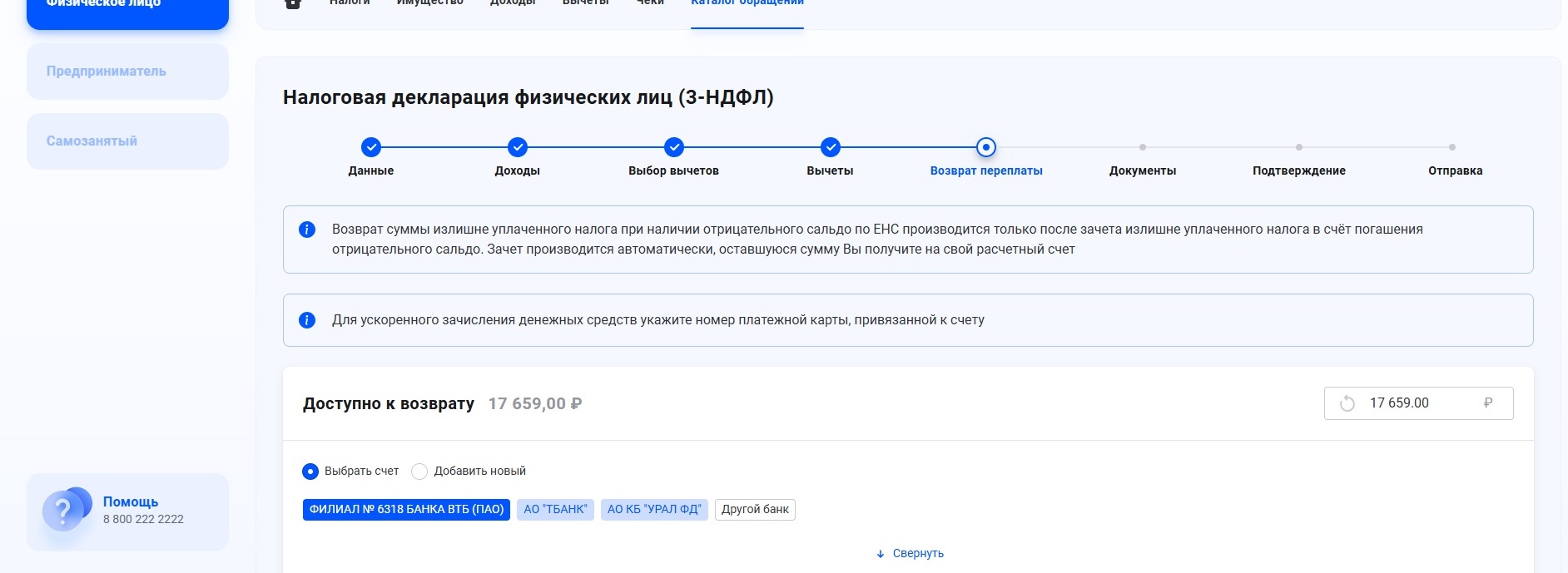The height and width of the screenshot is (573, 1568).
Task: Choose the ФИЛИАЛ № 6318 БАНКА ВТБ account
Action: tap(406, 510)
